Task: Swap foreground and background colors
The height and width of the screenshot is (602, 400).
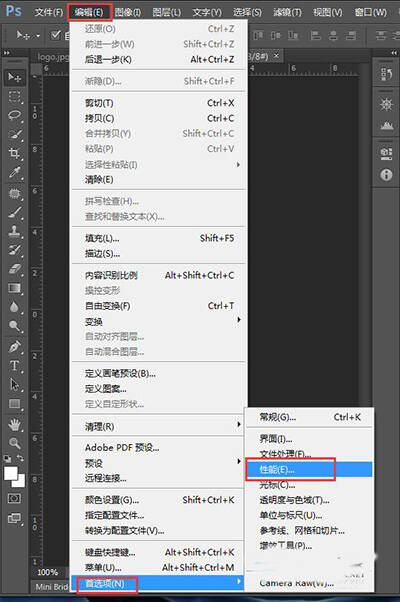Action: [21, 458]
